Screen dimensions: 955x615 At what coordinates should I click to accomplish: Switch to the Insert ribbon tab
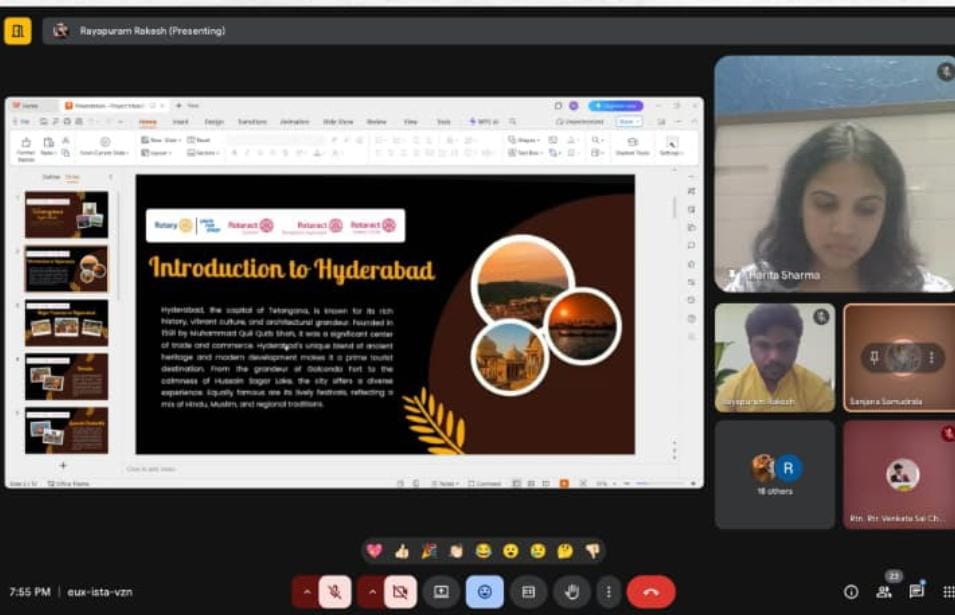tap(180, 121)
